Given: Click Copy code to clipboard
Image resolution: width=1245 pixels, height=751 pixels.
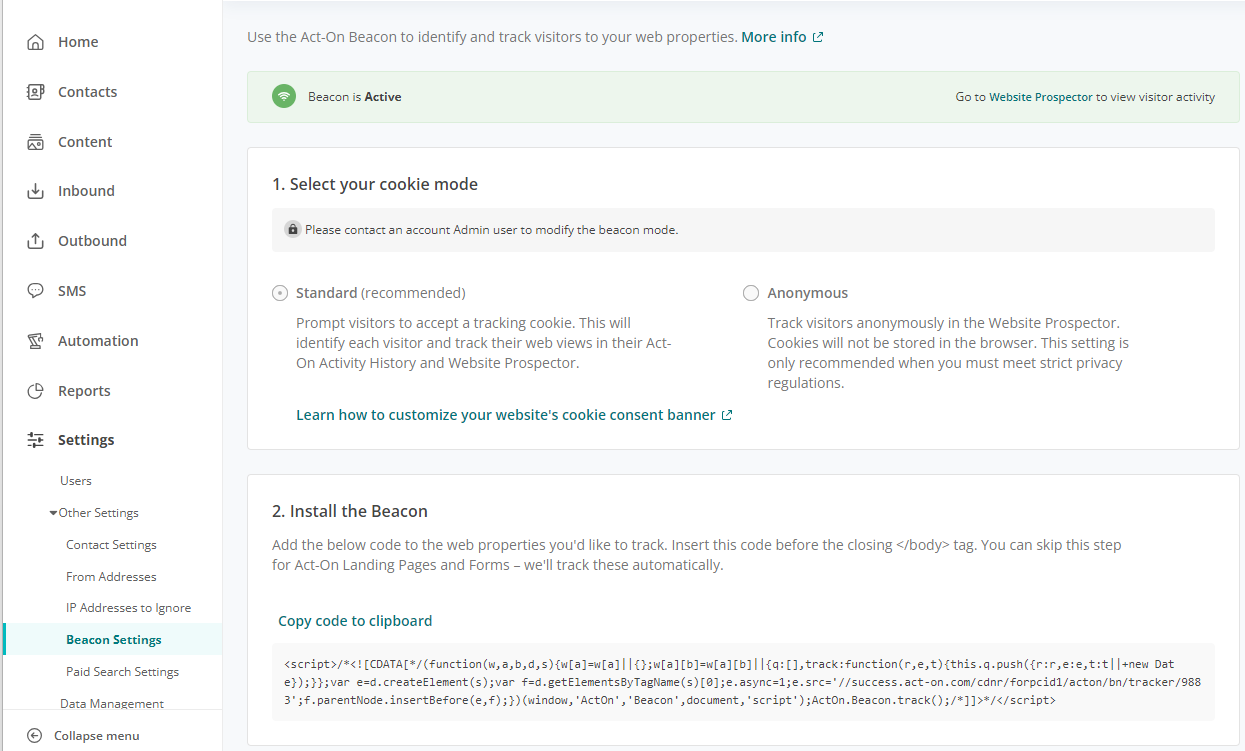Looking at the screenshot, I should (x=355, y=621).
